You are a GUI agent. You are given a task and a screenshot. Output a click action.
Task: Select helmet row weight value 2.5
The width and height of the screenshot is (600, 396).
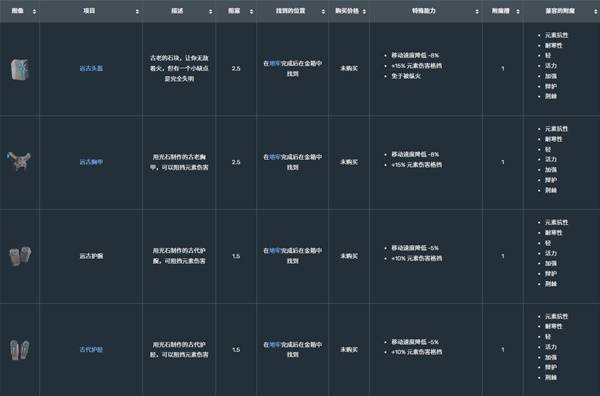pos(236,68)
